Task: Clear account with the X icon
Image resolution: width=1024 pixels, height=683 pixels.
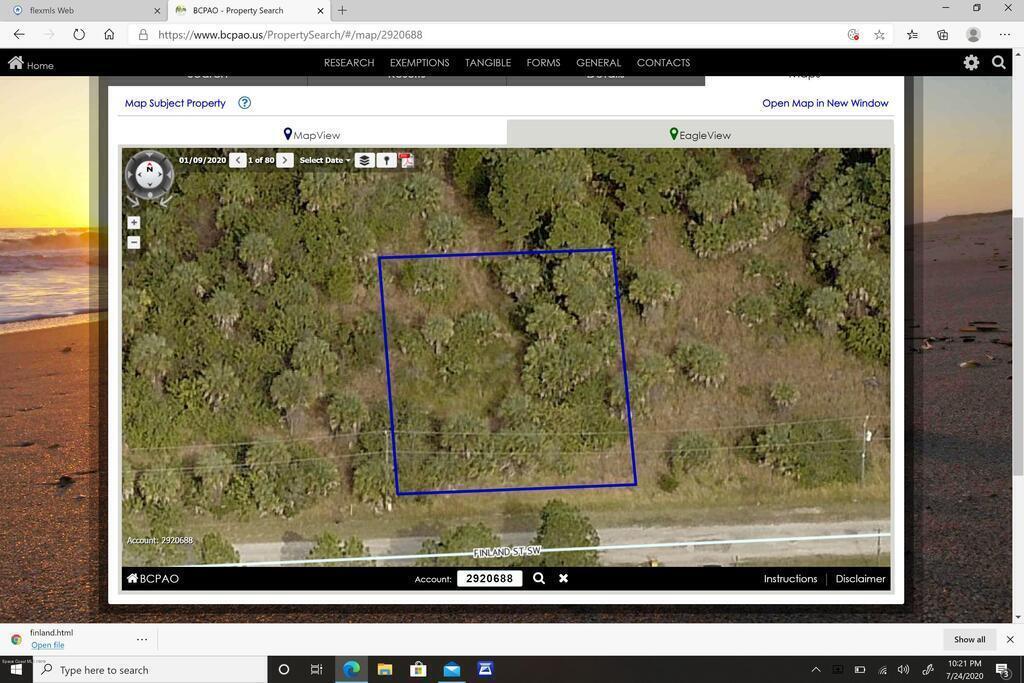Action: (x=563, y=578)
